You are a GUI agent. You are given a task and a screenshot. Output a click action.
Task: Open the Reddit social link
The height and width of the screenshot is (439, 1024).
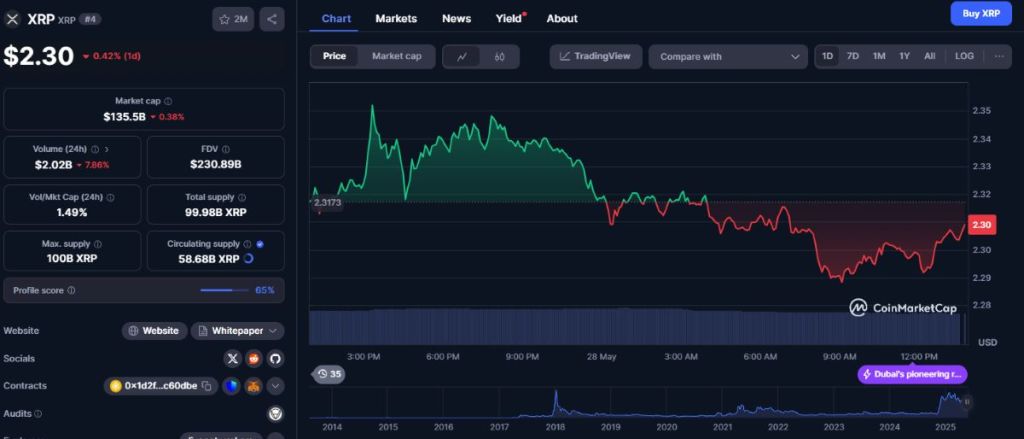pyautogui.click(x=254, y=358)
